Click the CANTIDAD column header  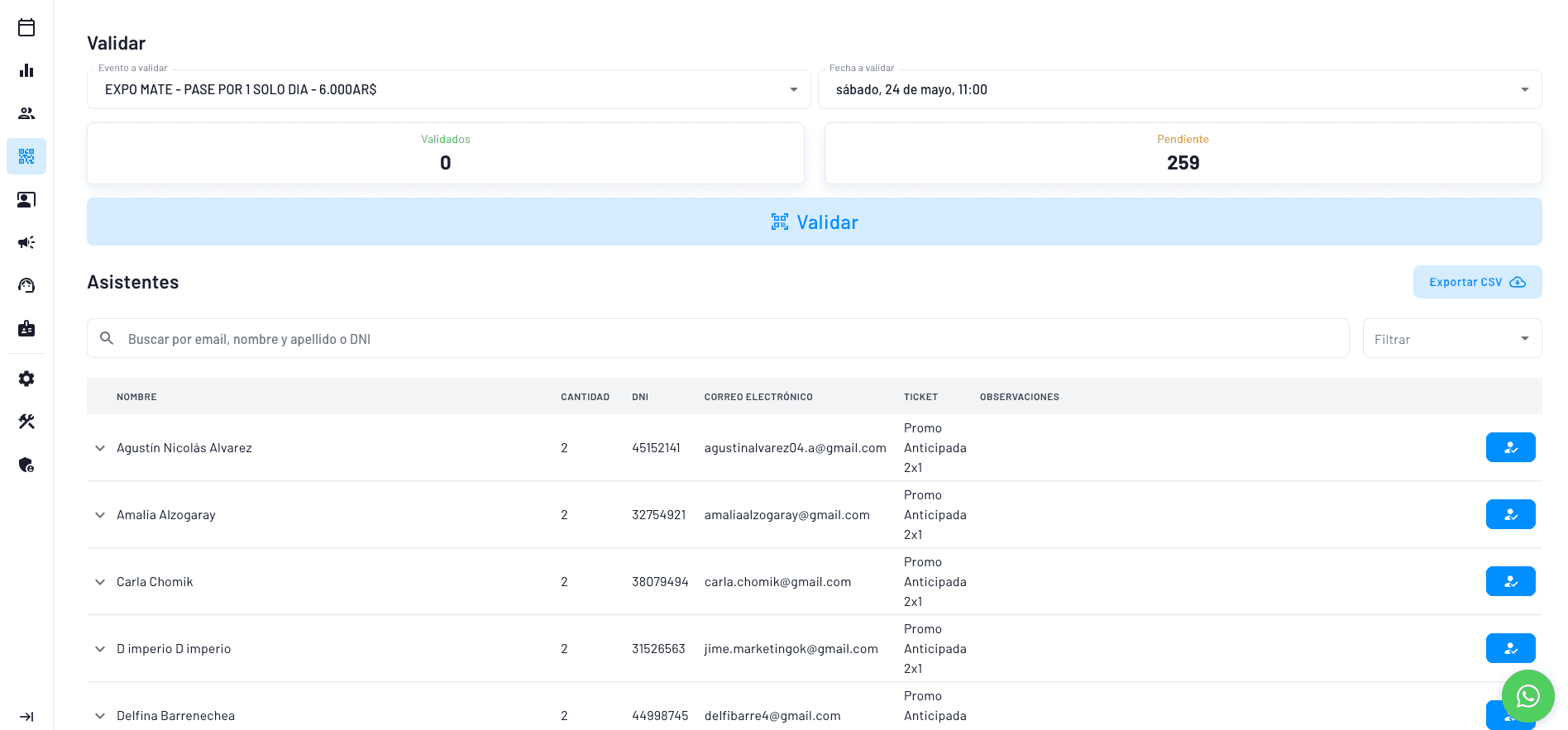tap(585, 397)
